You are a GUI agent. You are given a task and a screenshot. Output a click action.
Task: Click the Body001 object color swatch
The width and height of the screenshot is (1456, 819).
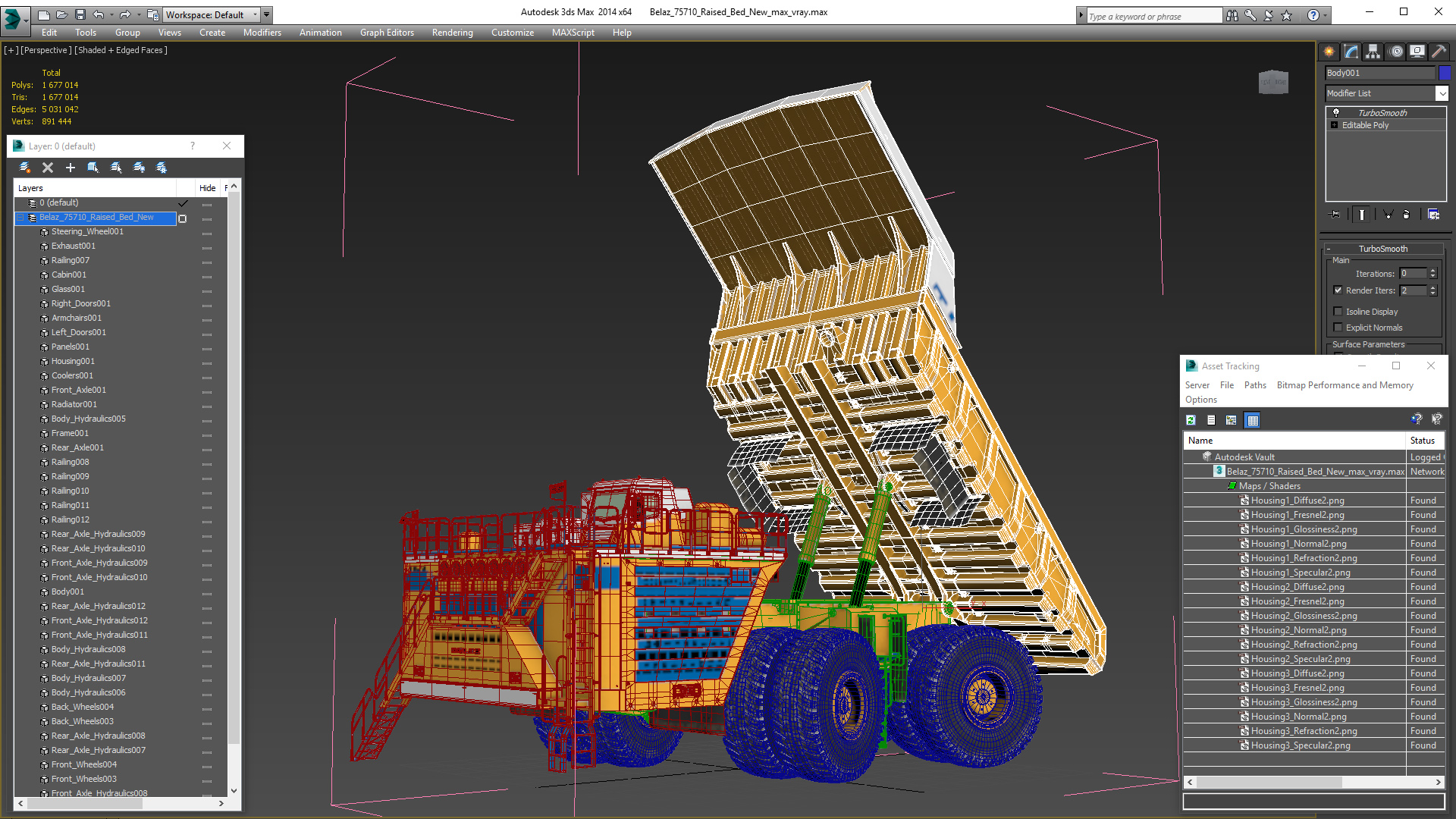pos(1445,73)
